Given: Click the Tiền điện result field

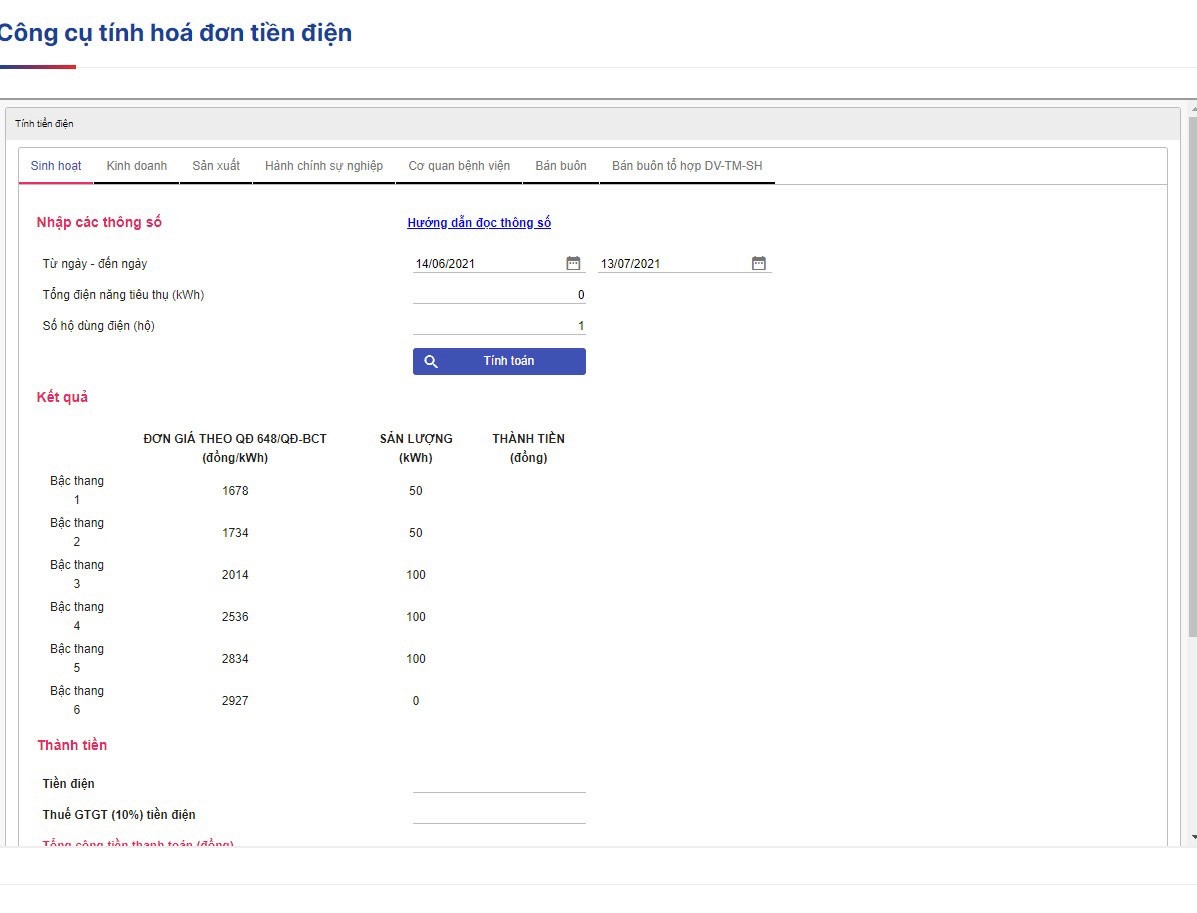Looking at the screenshot, I should click(x=499, y=783).
